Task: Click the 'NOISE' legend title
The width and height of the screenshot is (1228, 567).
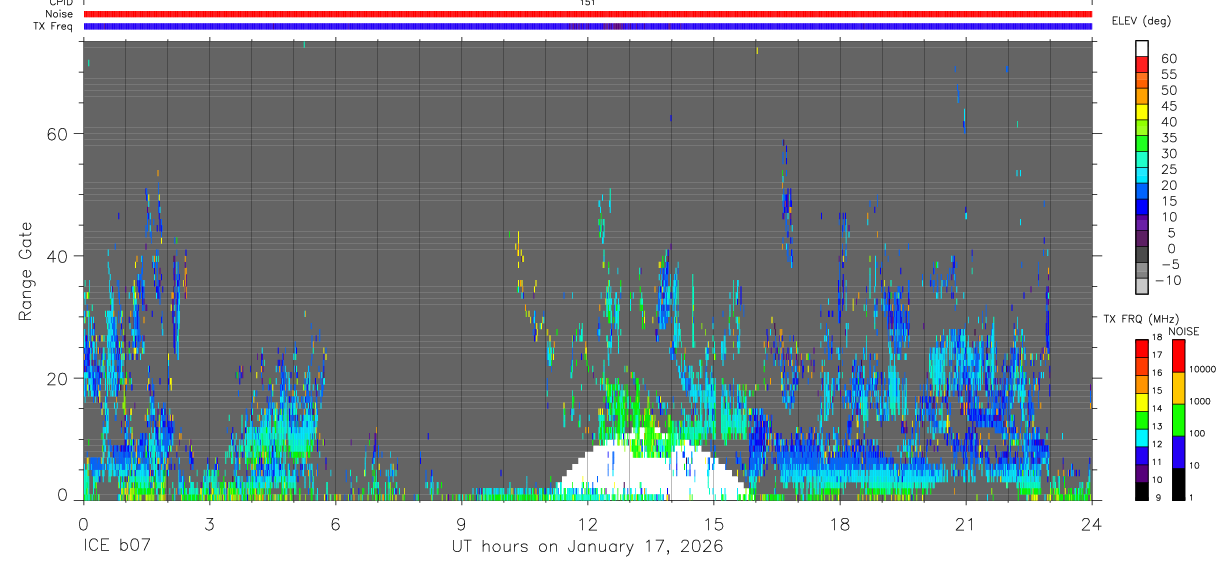Action: 1183,331
